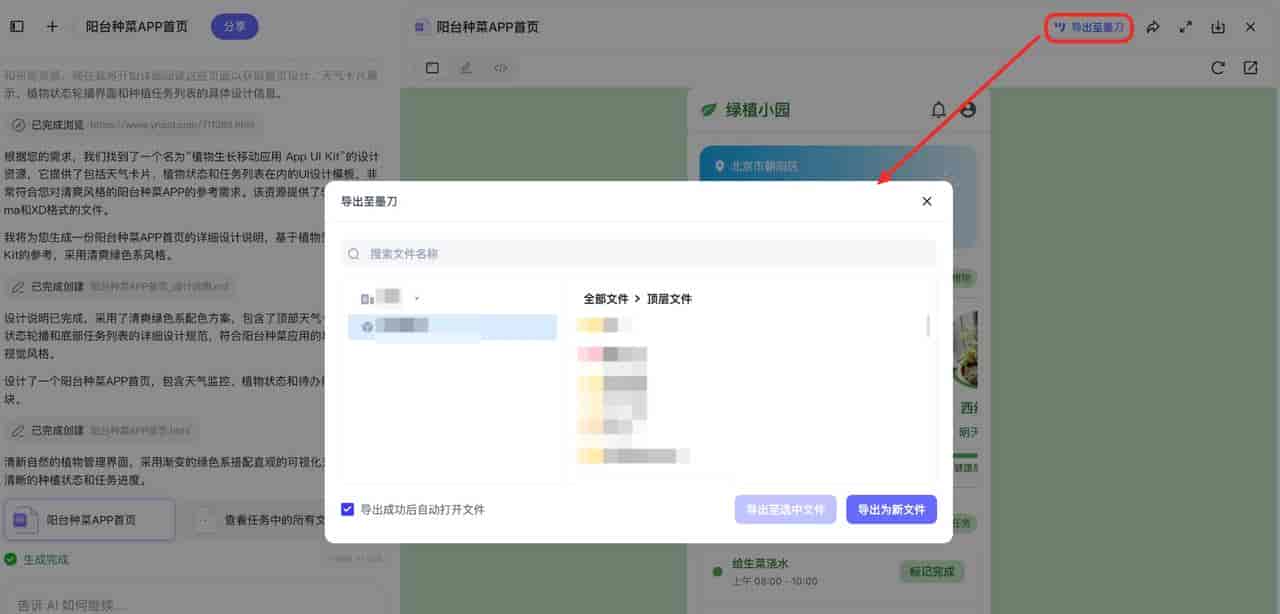Click the share arrow icon in preview header
1280x614 pixels.
click(x=1153, y=27)
